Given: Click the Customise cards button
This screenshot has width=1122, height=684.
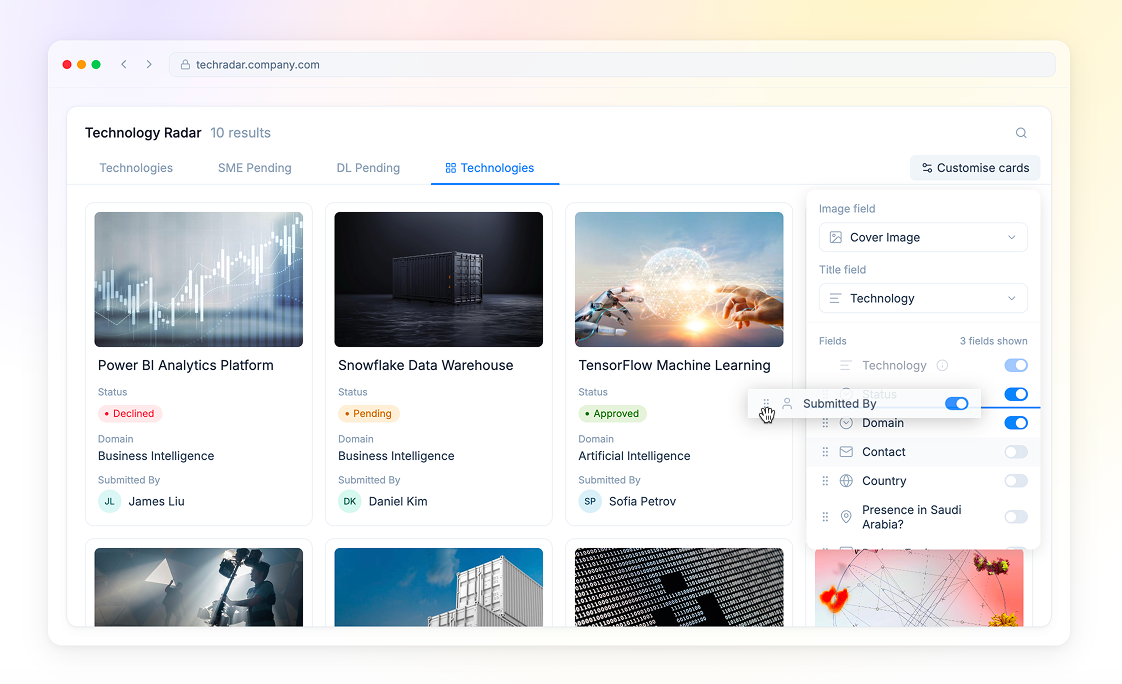Looking at the screenshot, I should coord(975,168).
